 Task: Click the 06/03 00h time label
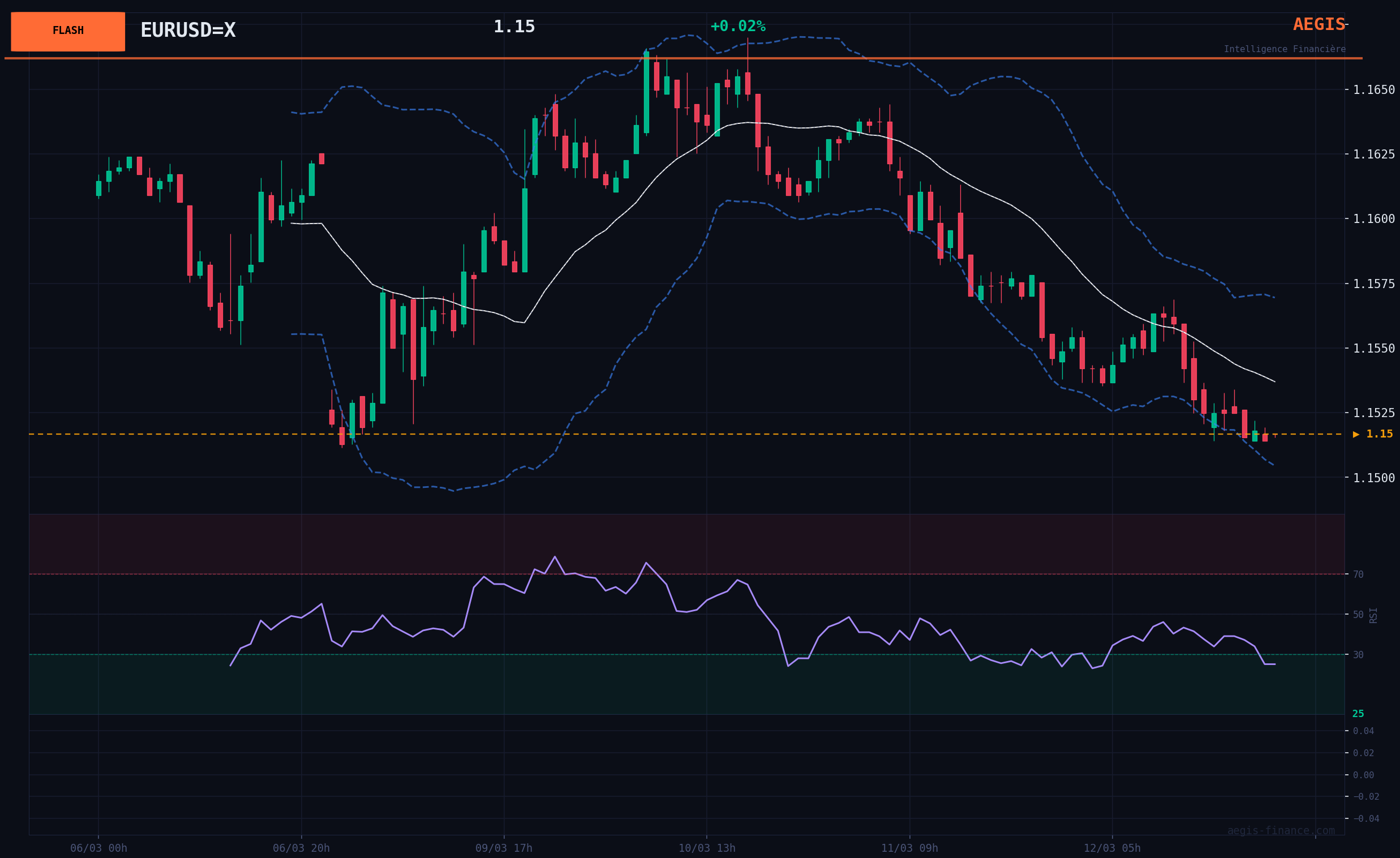[x=99, y=848]
